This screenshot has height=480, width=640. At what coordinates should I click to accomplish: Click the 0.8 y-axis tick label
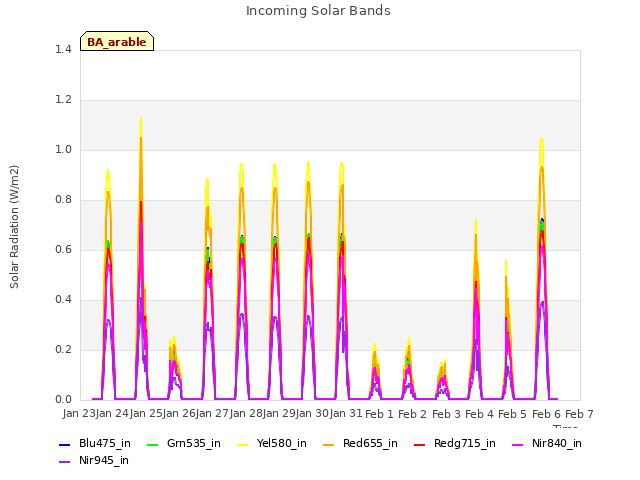coord(63,200)
